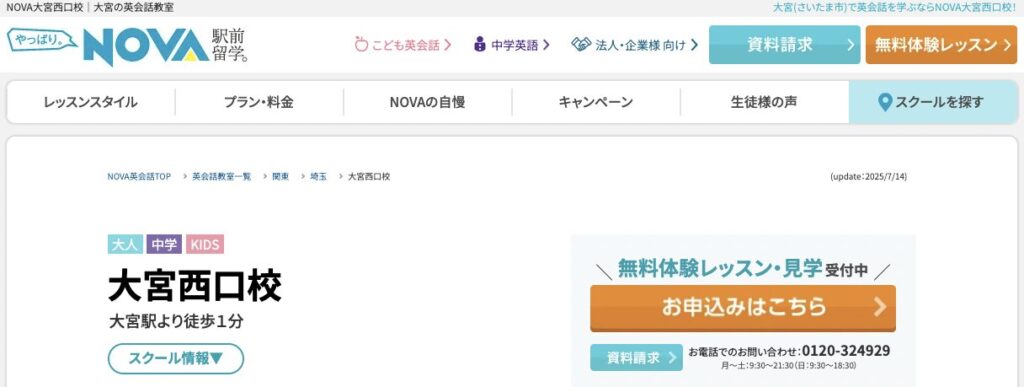
Task: Click the orange 無料体験レッスン button
Action: tap(941, 44)
